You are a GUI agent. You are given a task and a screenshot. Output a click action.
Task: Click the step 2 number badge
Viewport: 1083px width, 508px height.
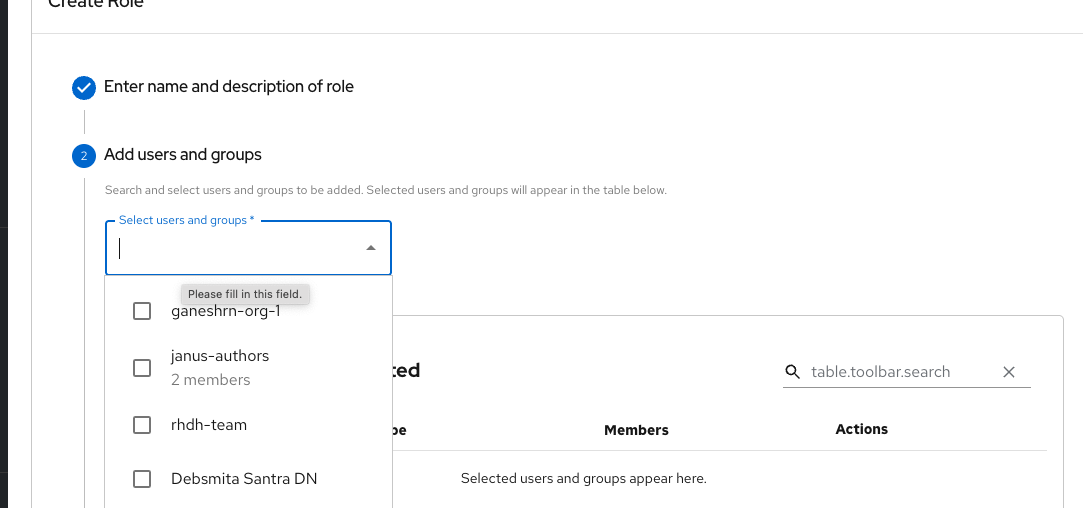point(84,156)
